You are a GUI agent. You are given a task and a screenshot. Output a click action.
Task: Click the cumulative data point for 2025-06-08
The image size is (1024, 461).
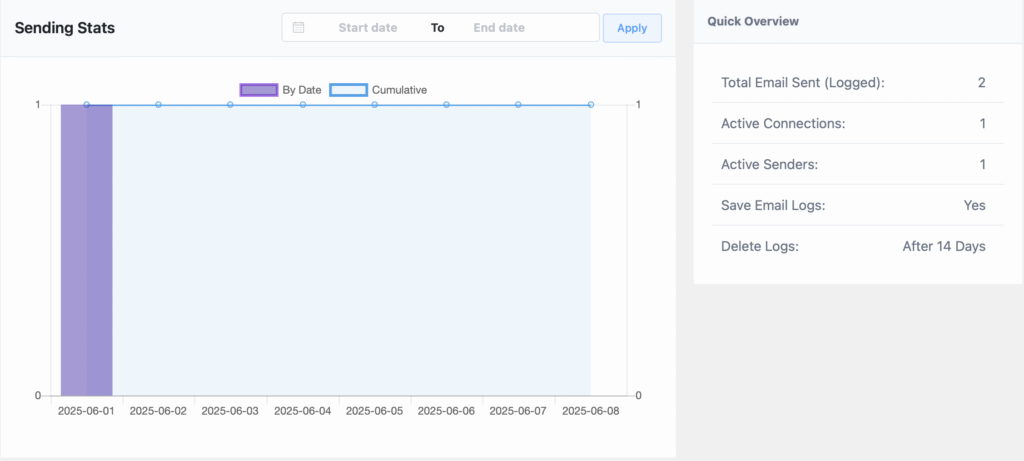click(590, 104)
